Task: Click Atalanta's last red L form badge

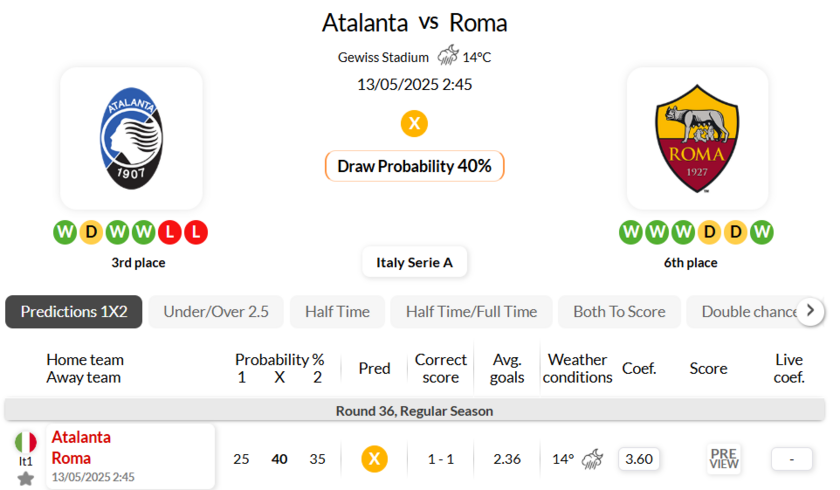Action: 196,233
